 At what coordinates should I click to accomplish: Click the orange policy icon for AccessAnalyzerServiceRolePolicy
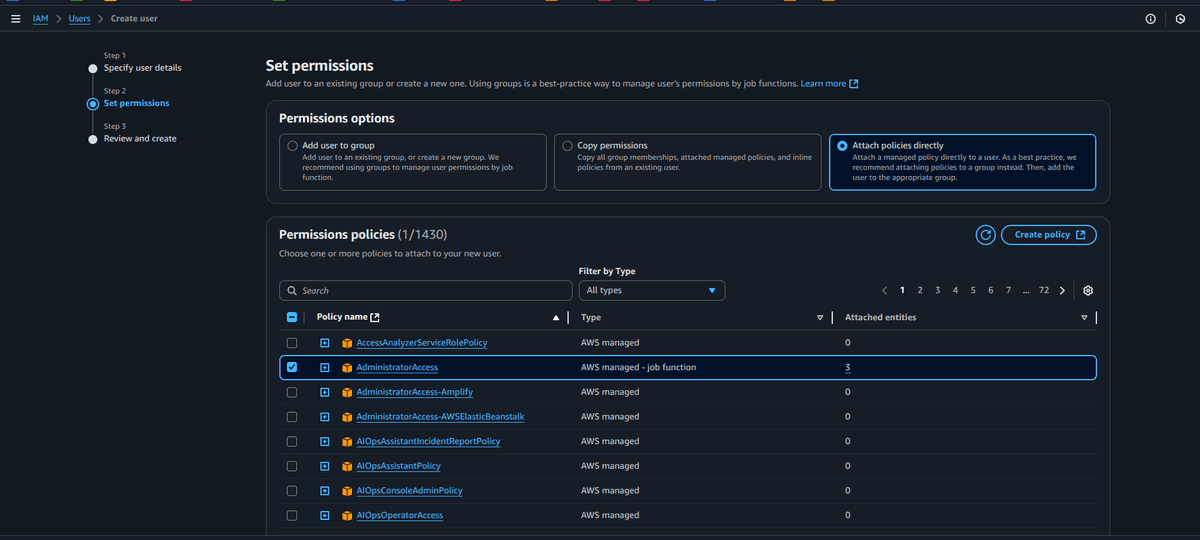tap(347, 343)
